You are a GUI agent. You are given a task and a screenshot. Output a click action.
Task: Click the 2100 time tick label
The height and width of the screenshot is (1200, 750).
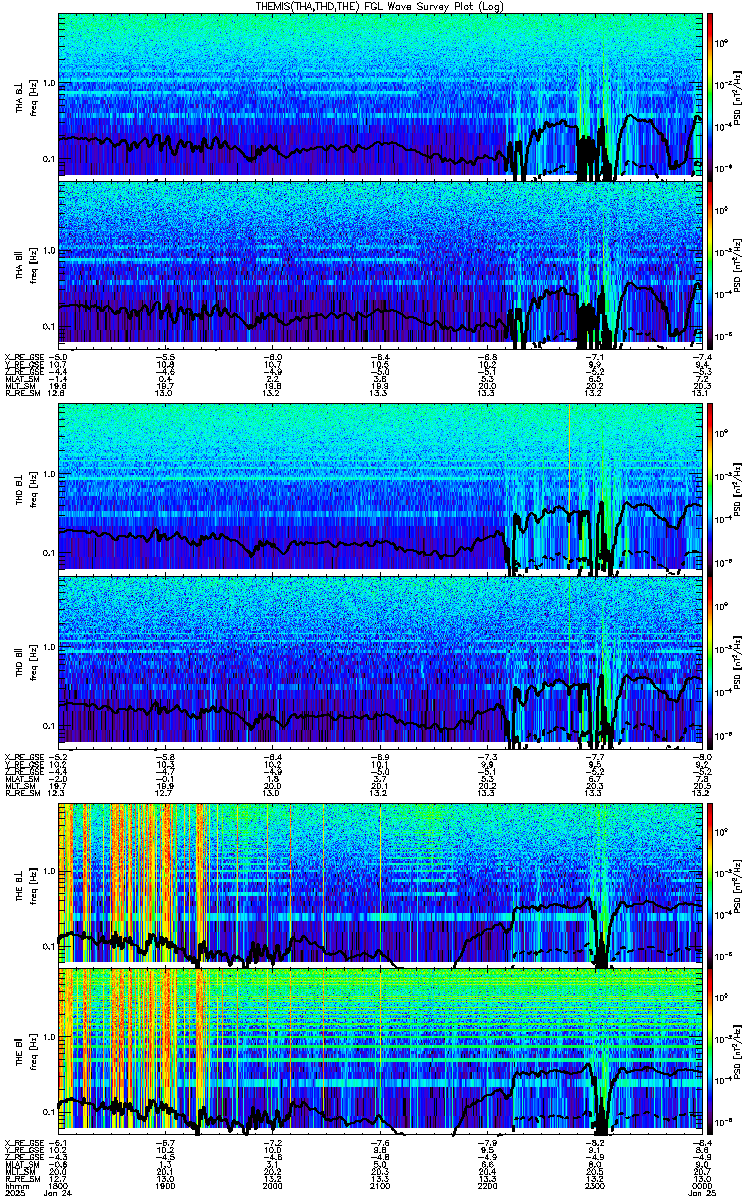[380, 1187]
